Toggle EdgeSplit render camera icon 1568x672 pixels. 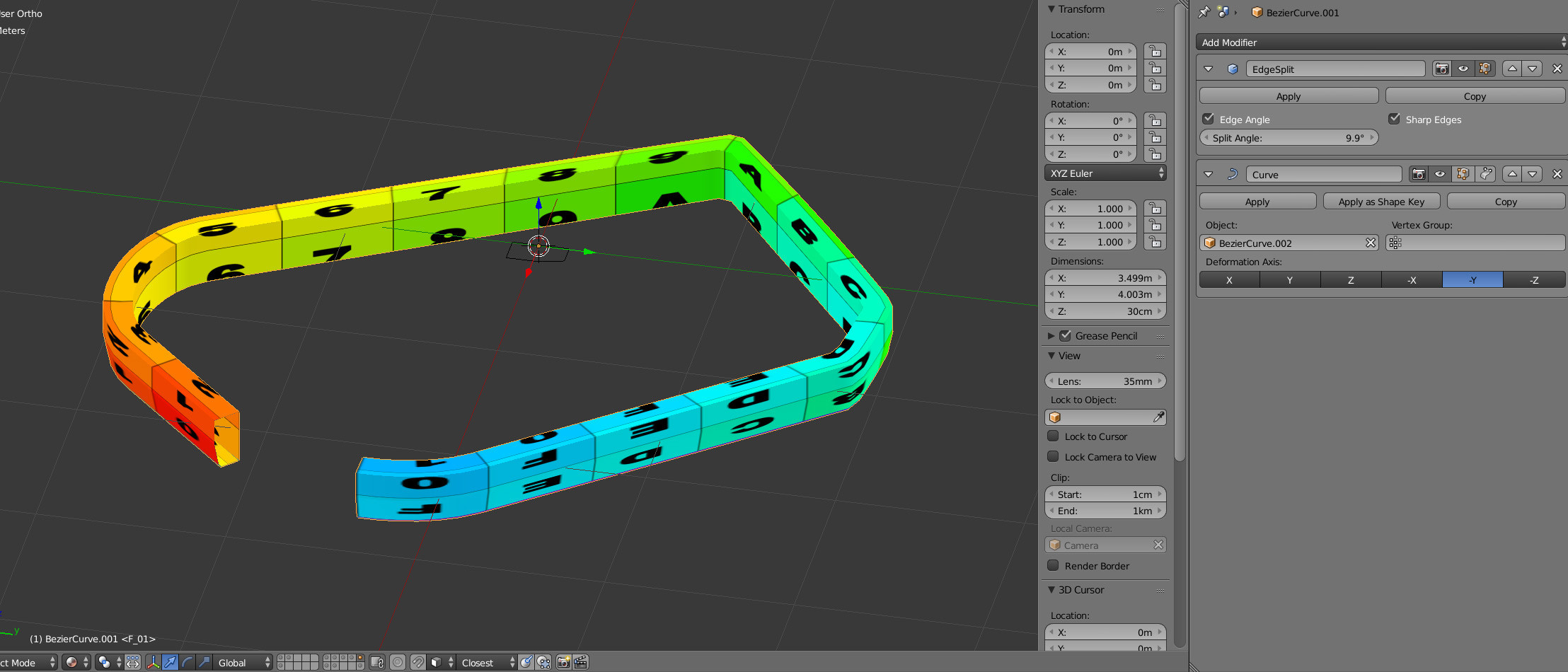[1442, 69]
